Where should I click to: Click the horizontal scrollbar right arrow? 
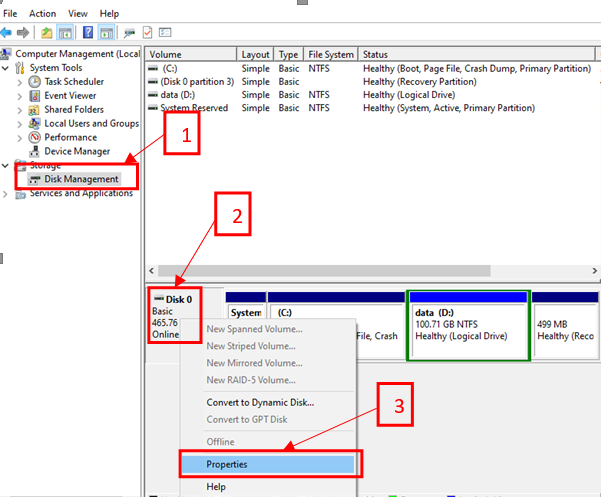pyautogui.click(x=595, y=270)
